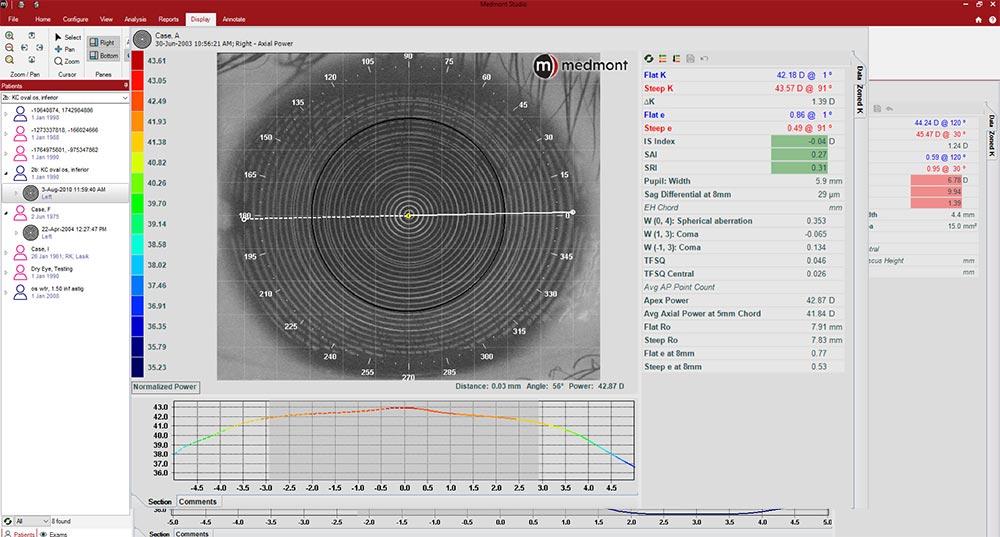This screenshot has width=1000, height=537.
Task: Choose the Zoom cursor tool
Action: 67,61
